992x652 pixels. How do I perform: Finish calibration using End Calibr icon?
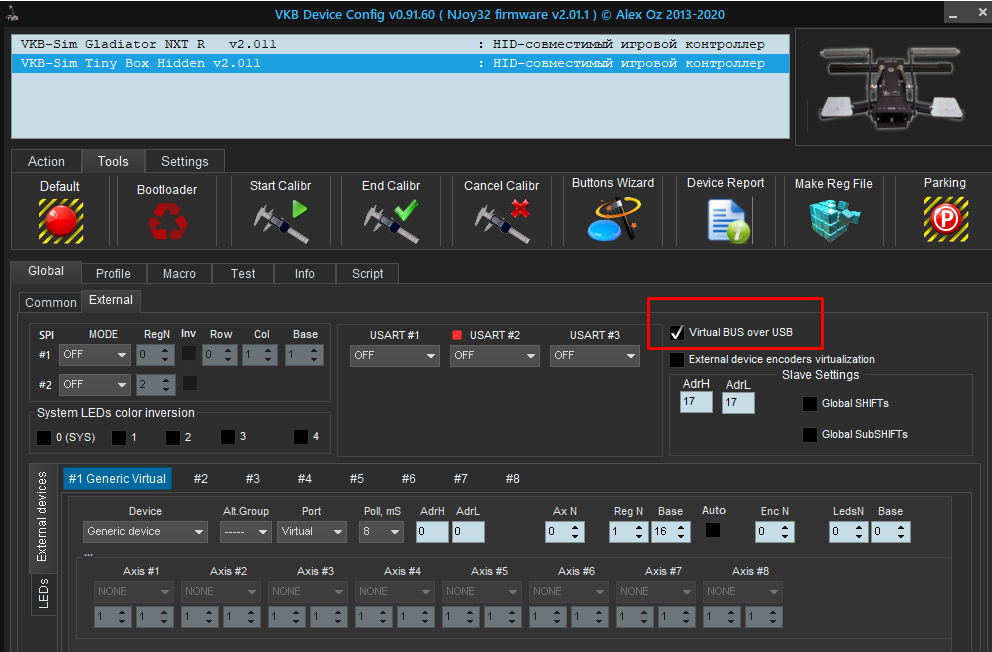point(390,221)
